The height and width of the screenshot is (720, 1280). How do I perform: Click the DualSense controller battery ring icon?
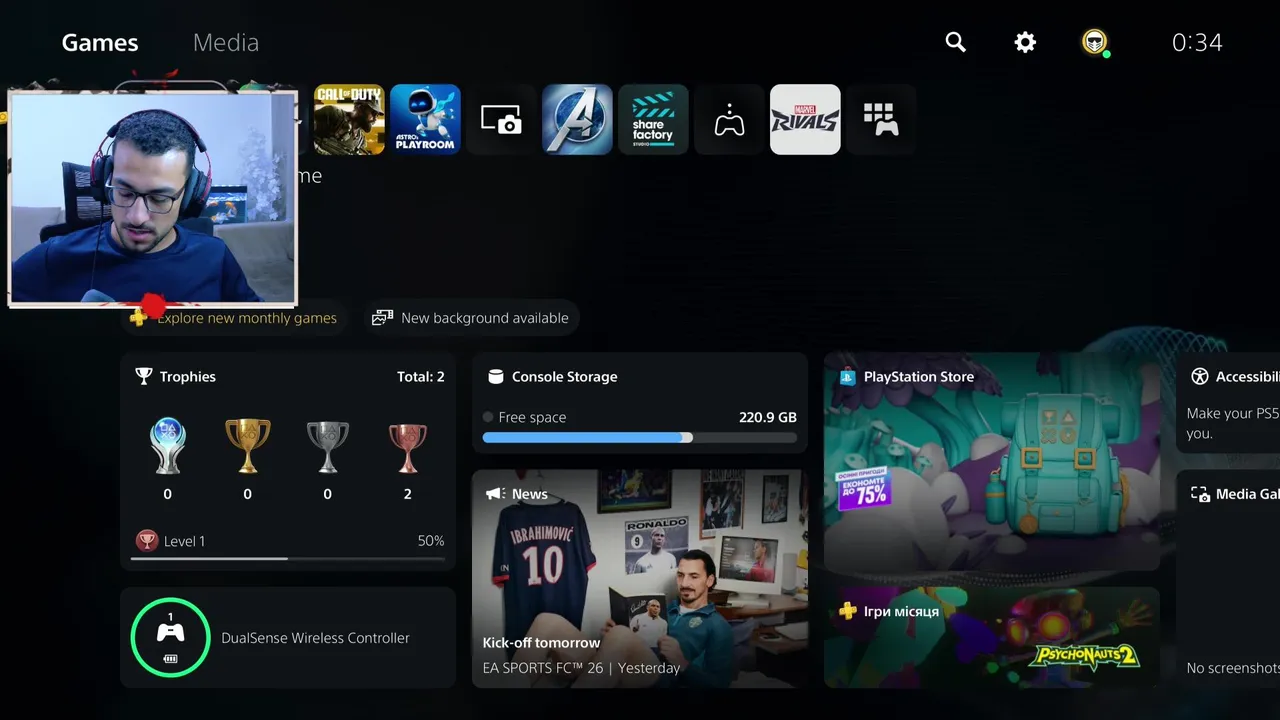point(170,637)
